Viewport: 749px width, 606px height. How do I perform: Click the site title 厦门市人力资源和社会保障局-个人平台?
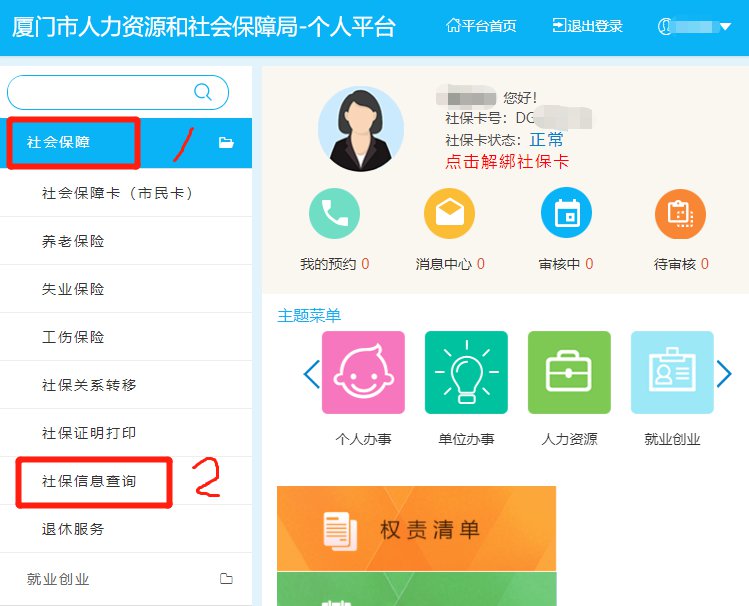point(203,27)
